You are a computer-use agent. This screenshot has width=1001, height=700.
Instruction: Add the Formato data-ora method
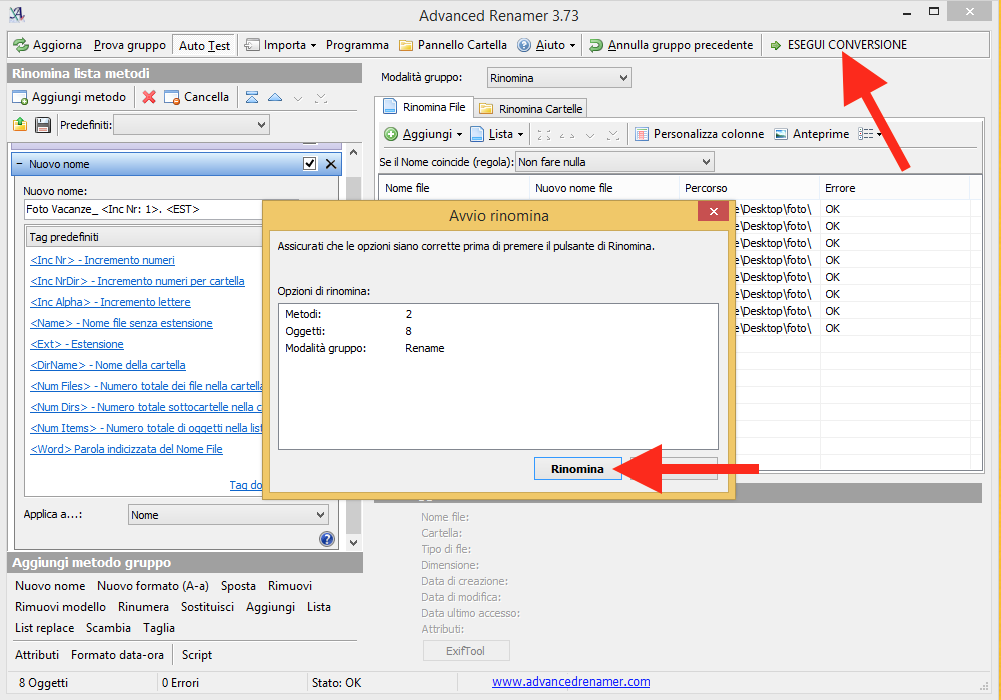coord(117,655)
